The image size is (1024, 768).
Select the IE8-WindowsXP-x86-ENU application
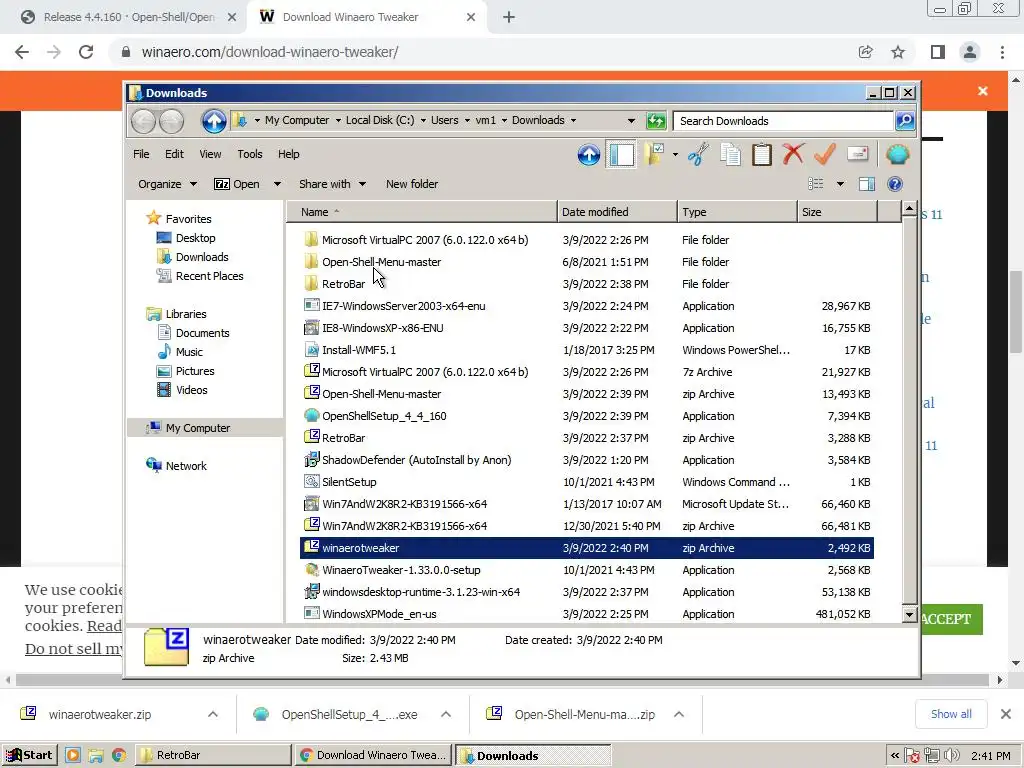coord(383,328)
